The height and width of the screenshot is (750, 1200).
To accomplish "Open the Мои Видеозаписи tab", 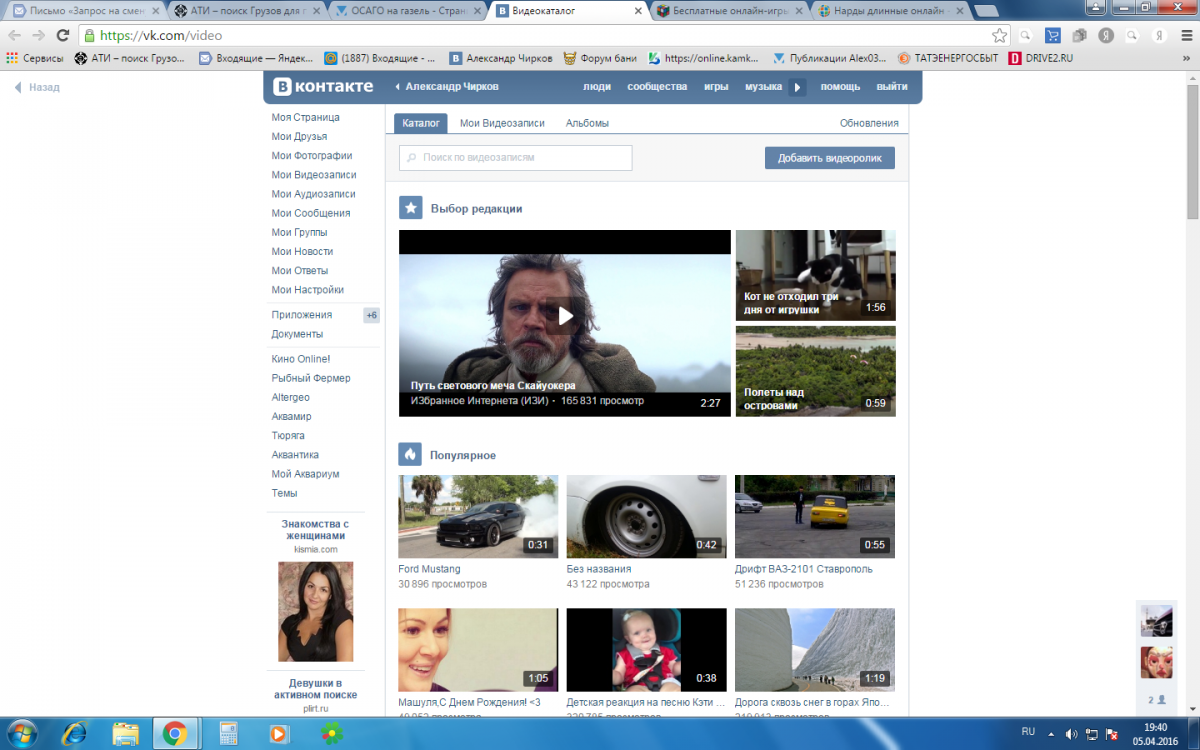I will pos(502,123).
